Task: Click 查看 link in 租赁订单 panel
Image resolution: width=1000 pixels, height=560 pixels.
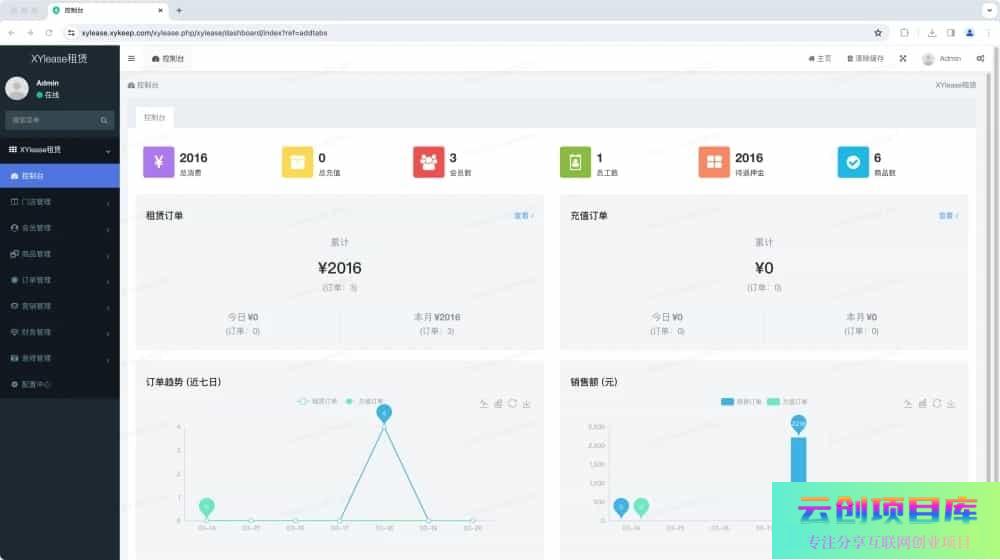Action: (523, 215)
